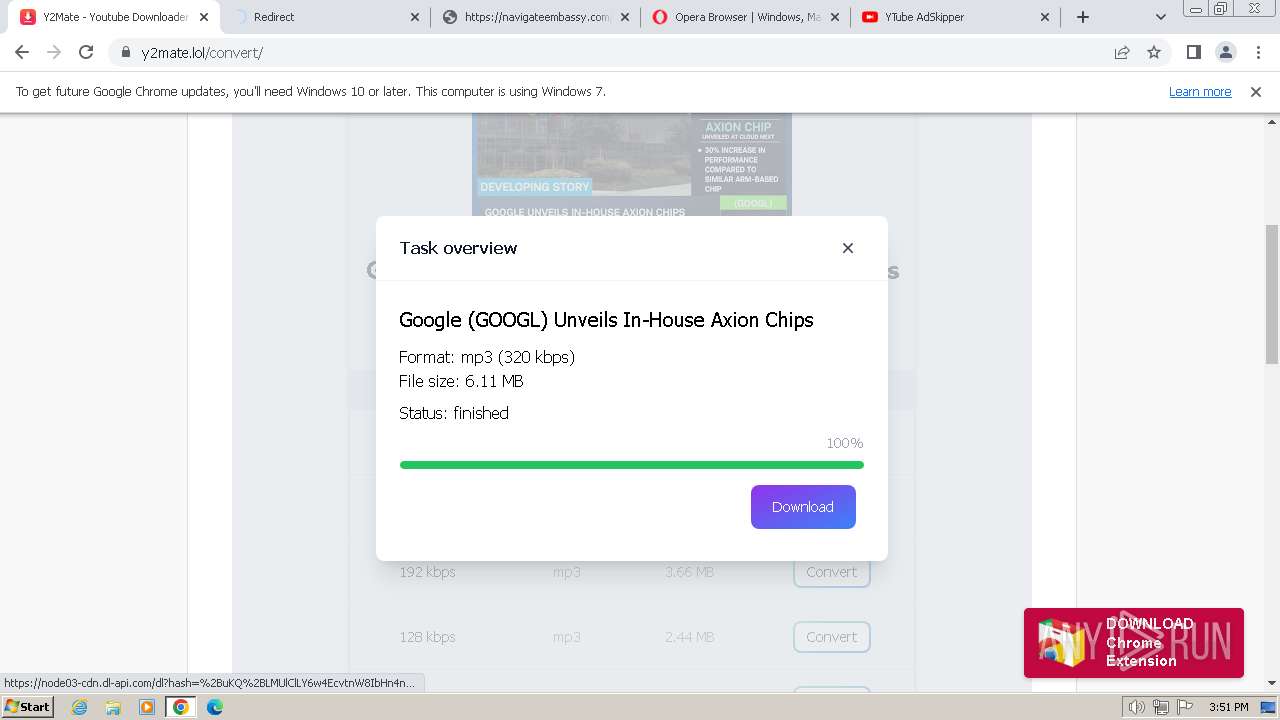Click the green conversion progress bar
1280x720 pixels.
[632, 465]
